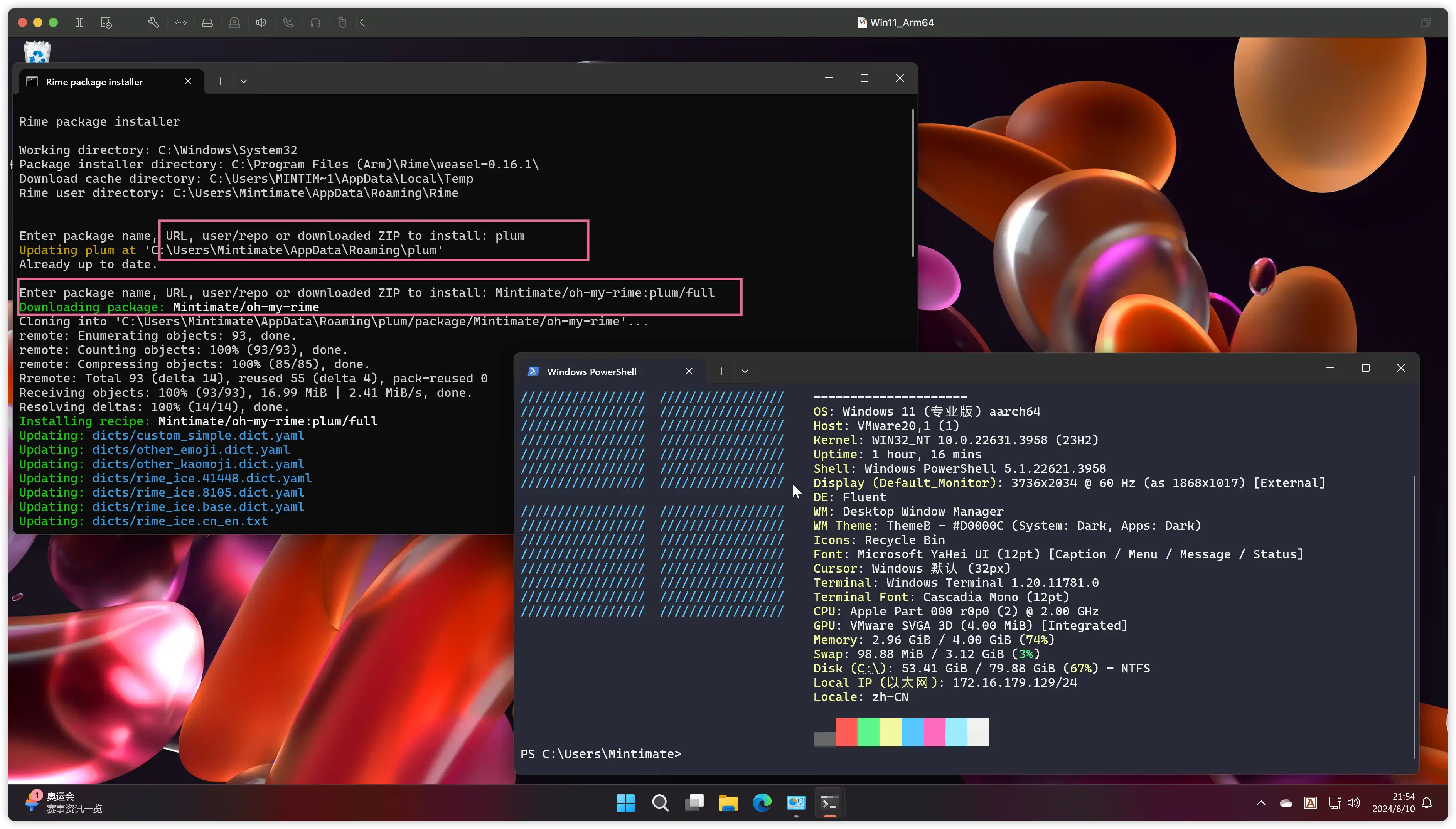Add a new tab in Rime terminal window
1456x829 pixels.
(x=220, y=81)
